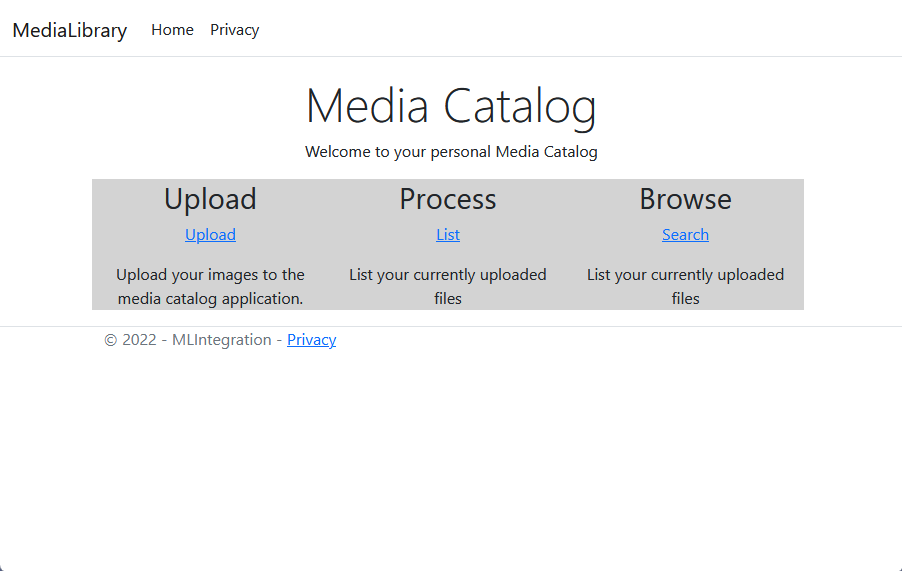
Task: Click the copyright symbol in footer
Action: tap(110, 340)
